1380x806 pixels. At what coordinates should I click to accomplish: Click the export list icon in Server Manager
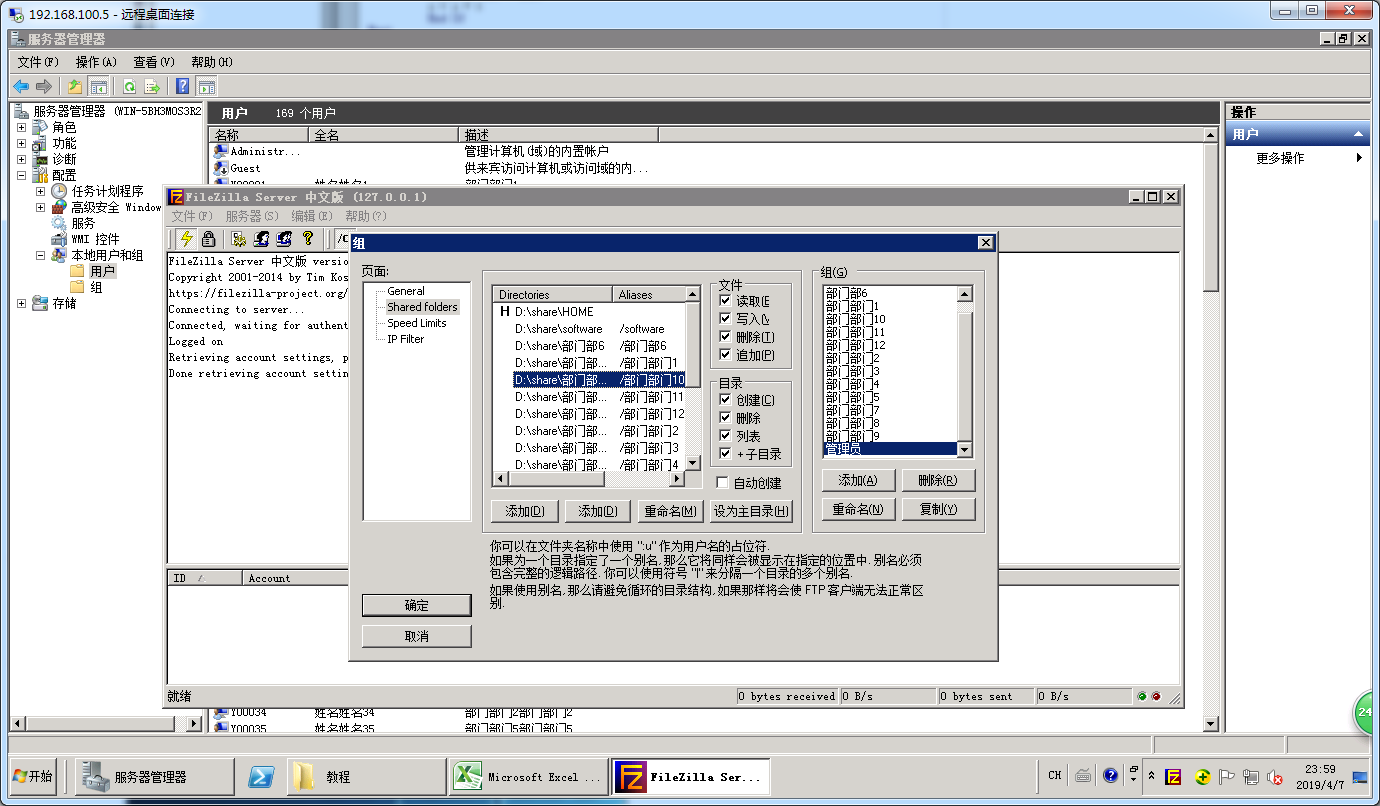152,86
